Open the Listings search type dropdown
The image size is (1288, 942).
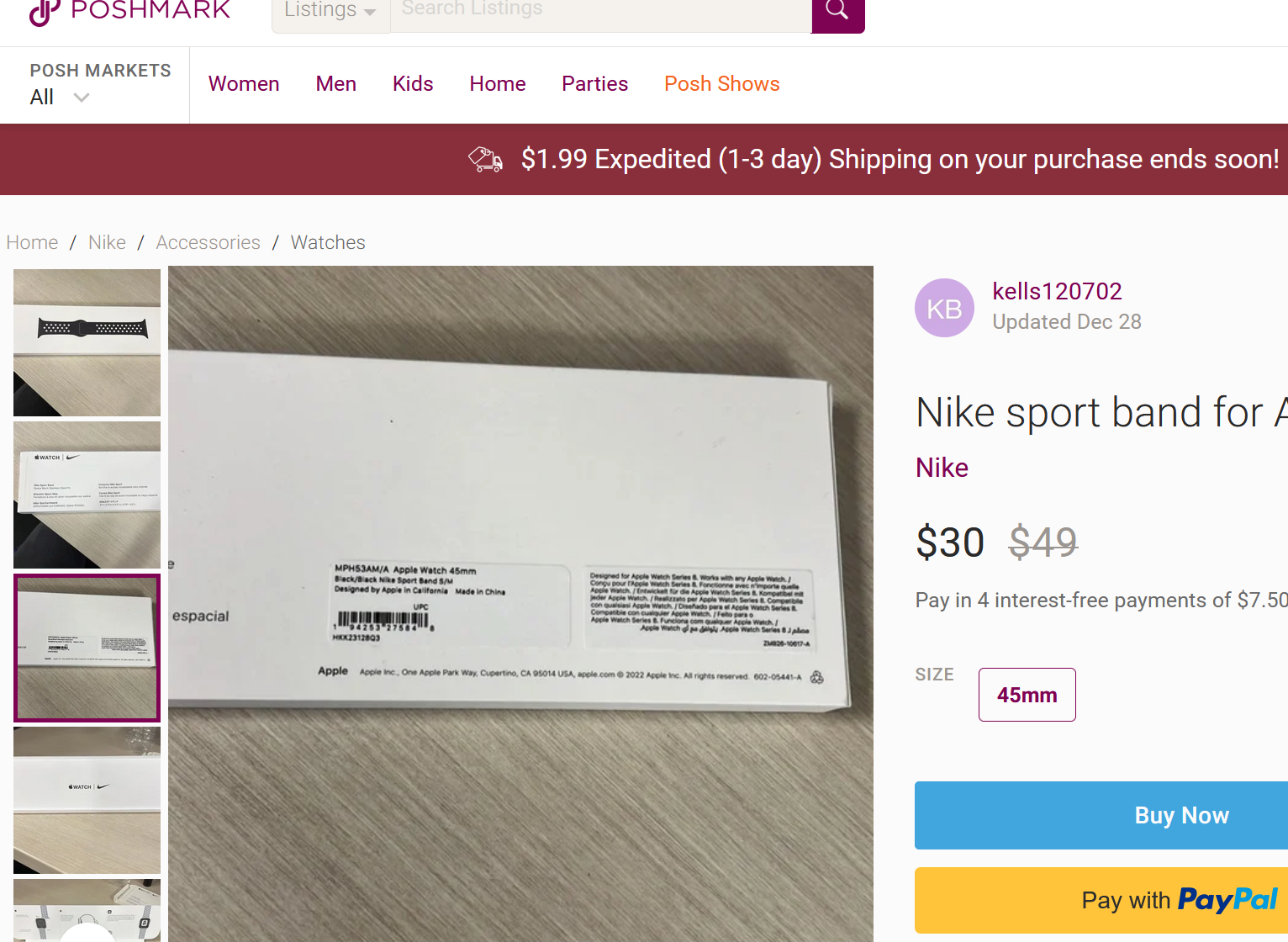tap(330, 12)
